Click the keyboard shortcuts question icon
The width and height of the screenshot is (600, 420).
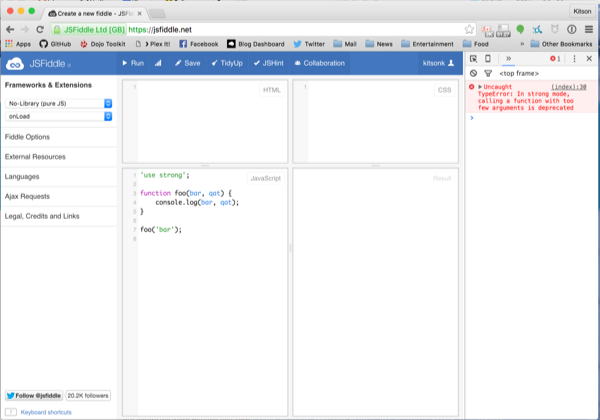tap(11, 412)
